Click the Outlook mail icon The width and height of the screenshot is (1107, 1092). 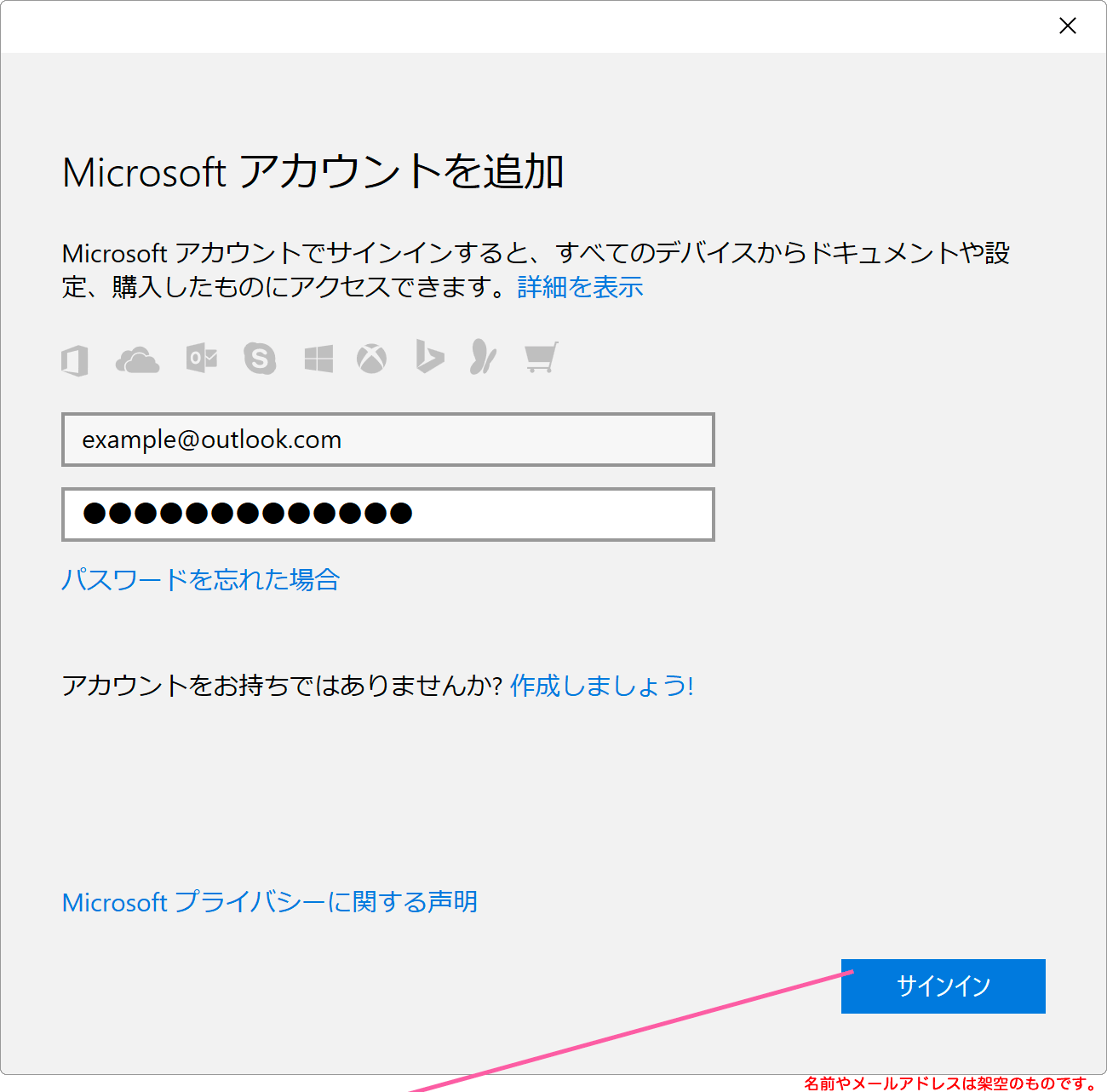coord(202,359)
